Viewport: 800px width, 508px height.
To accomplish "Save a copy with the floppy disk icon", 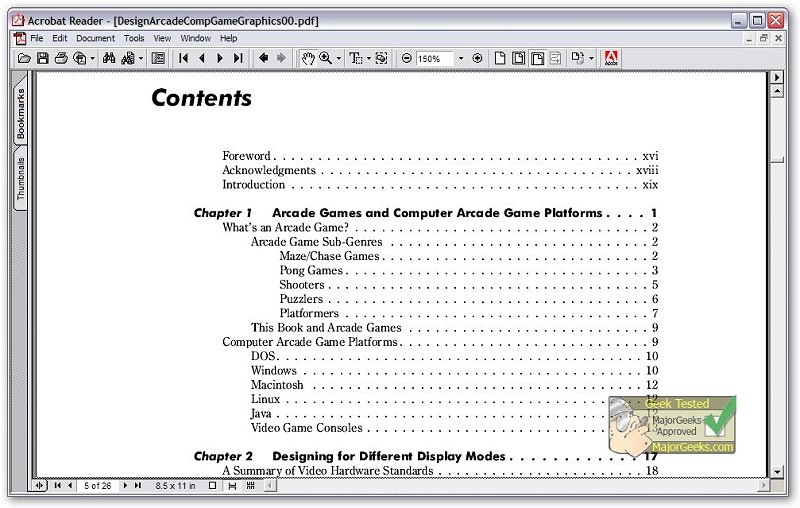I will [43, 58].
